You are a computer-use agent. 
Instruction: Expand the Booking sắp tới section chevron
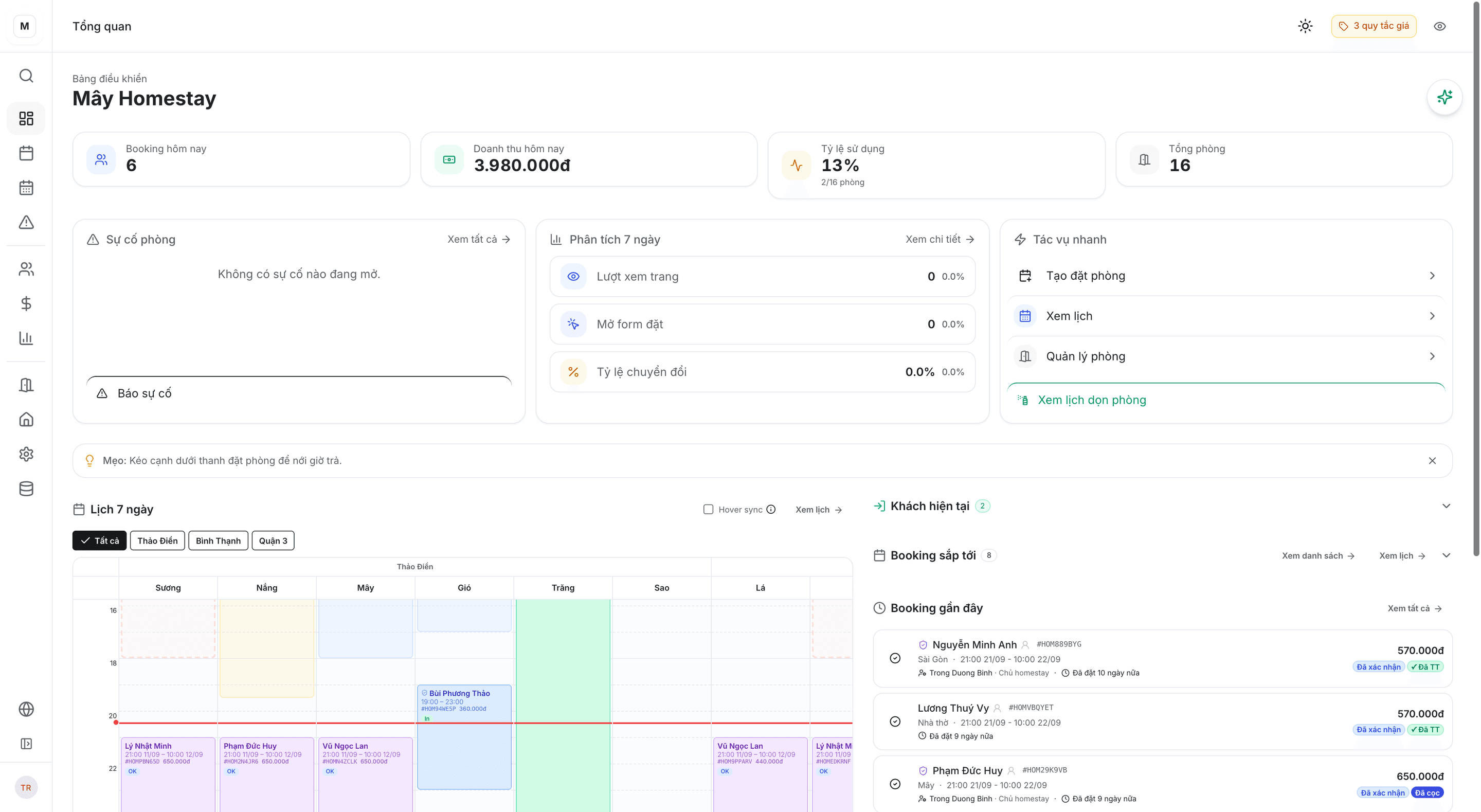[1447, 555]
